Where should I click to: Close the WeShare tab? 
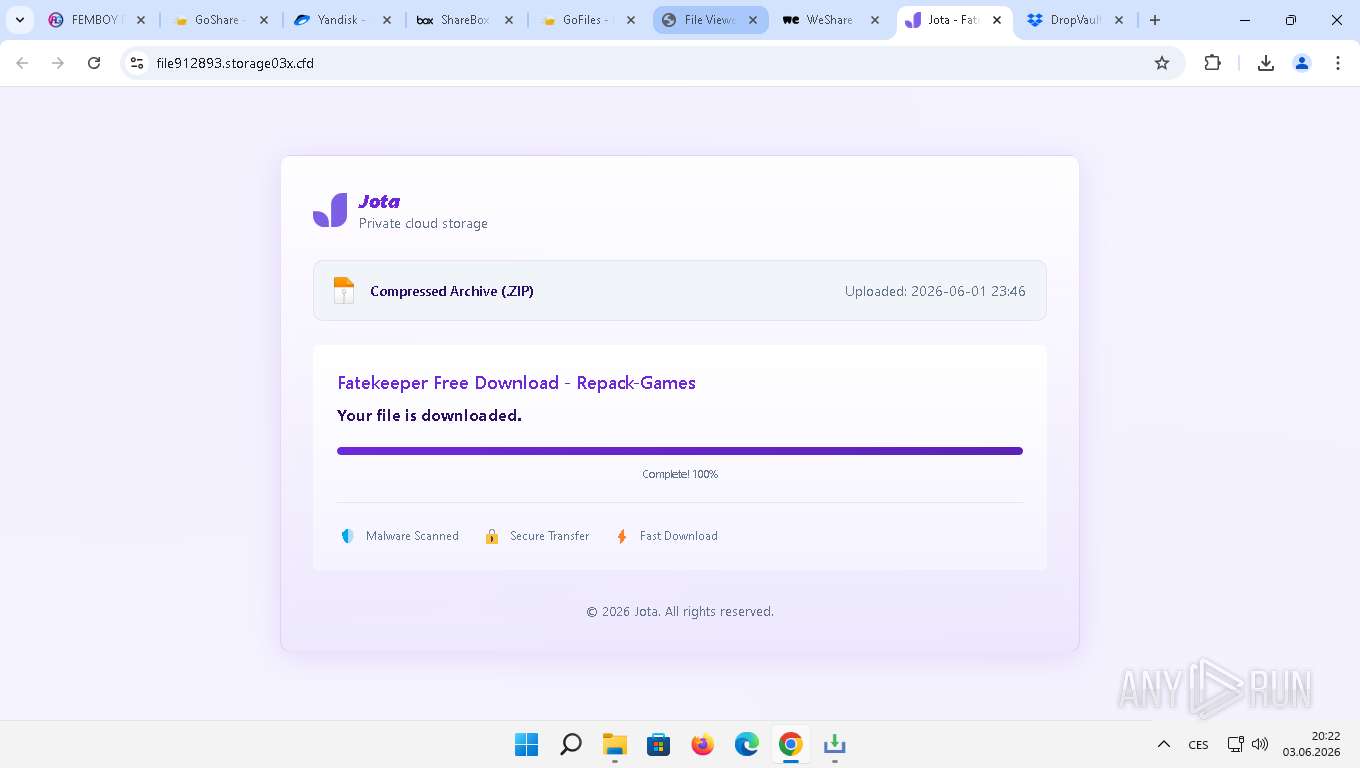pos(875,20)
